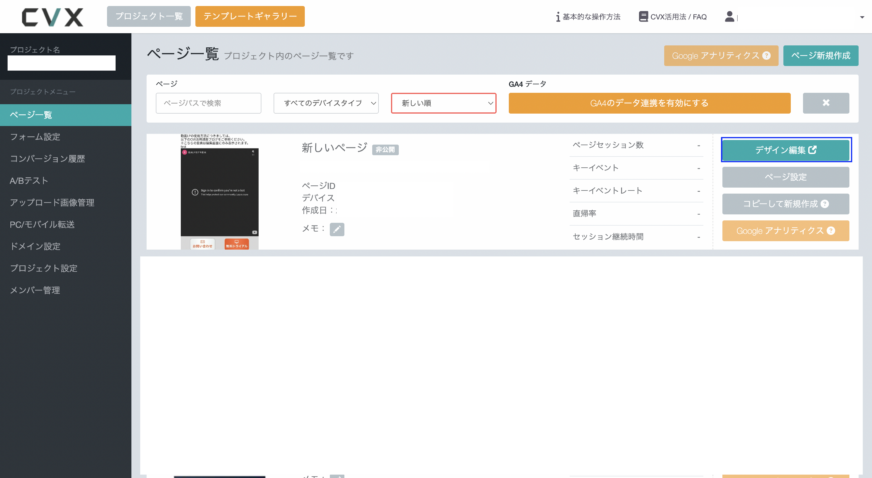Screen dimensions: 872x478
Task: Click the ページパスで検索 search field
Action: [208, 103]
